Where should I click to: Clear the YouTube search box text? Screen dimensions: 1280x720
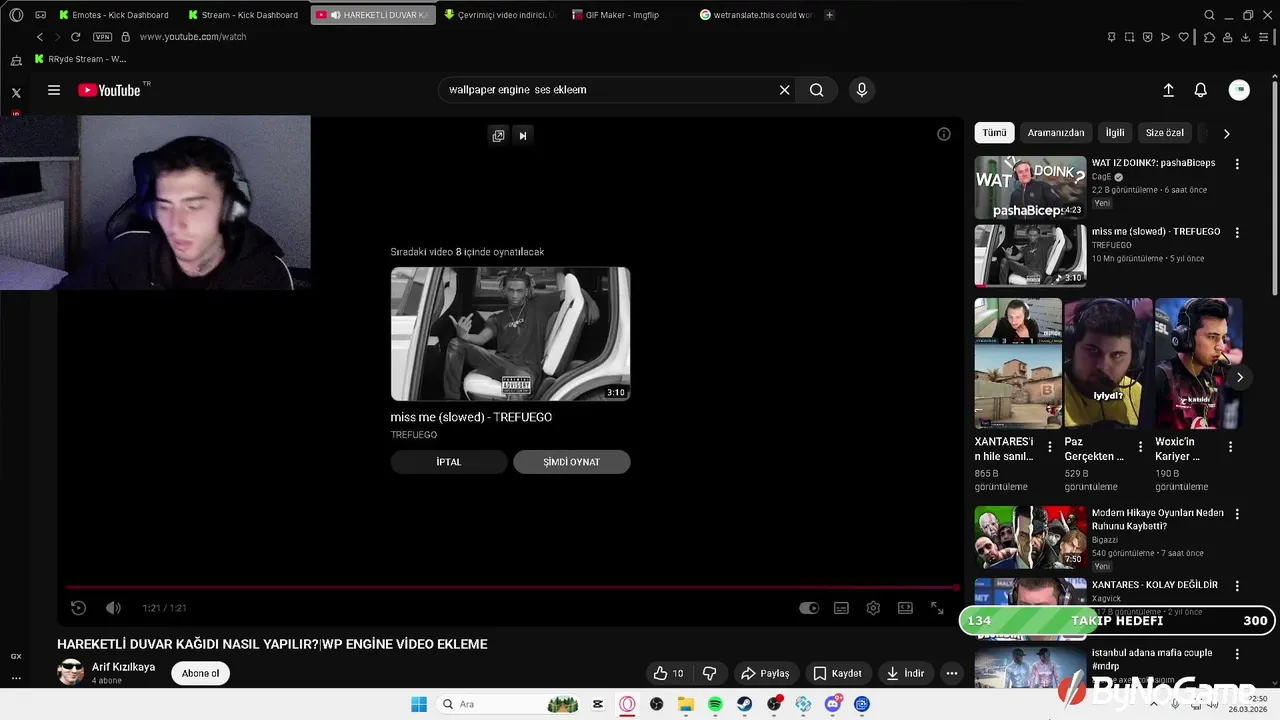point(784,90)
